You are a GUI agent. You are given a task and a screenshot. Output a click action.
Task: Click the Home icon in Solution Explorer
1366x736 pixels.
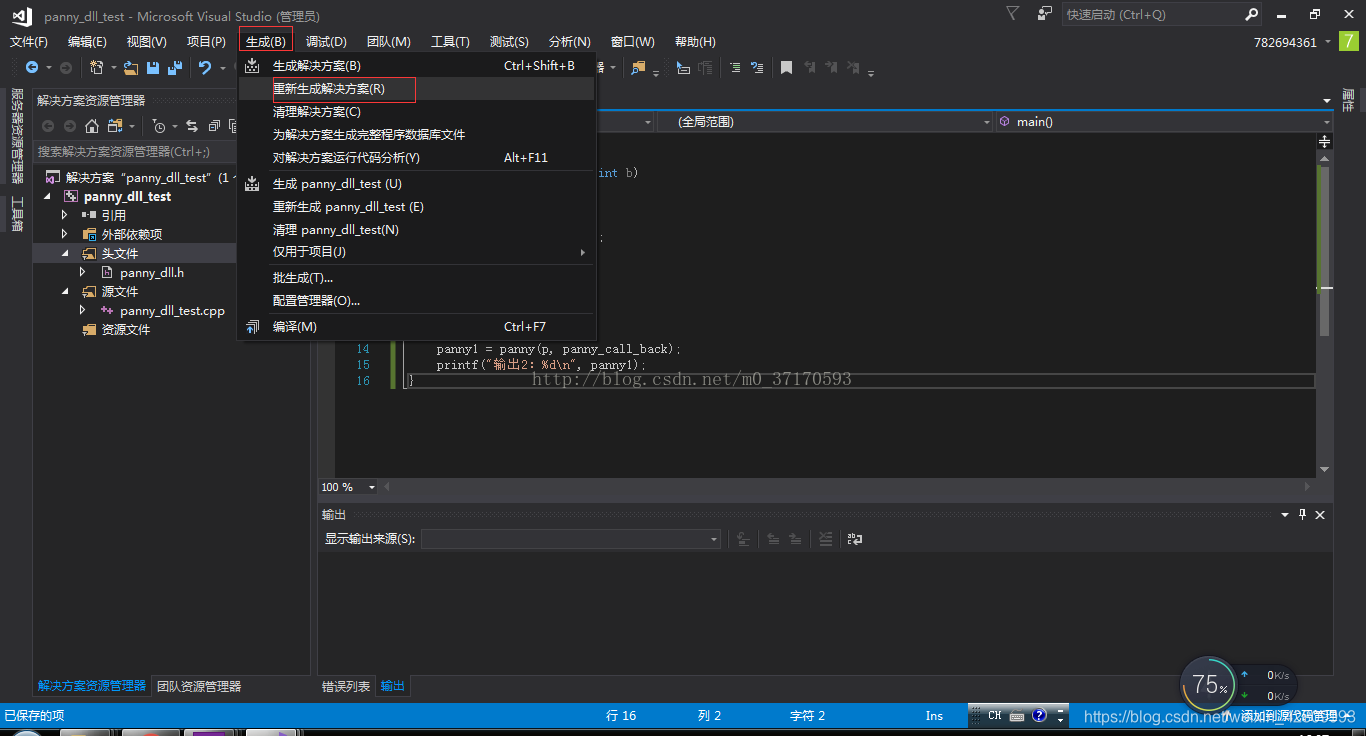point(92,126)
